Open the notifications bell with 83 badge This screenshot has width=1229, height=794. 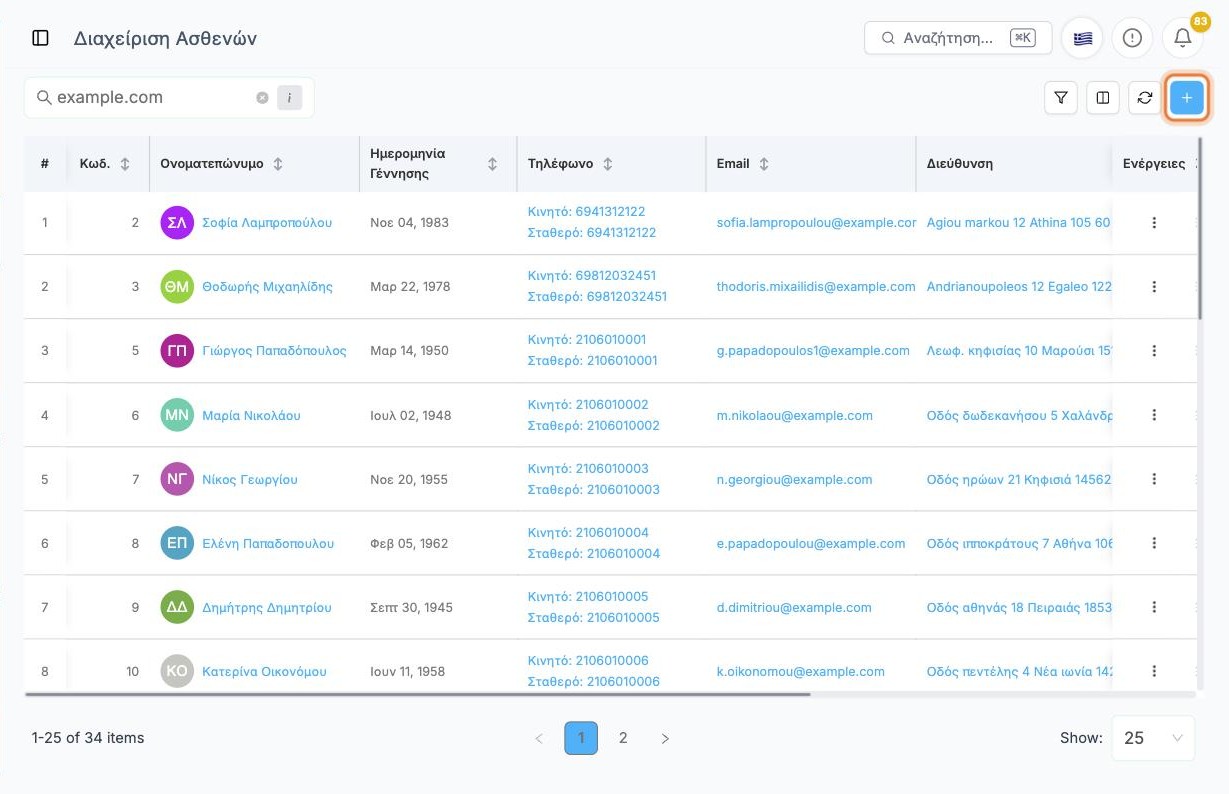coord(1182,38)
